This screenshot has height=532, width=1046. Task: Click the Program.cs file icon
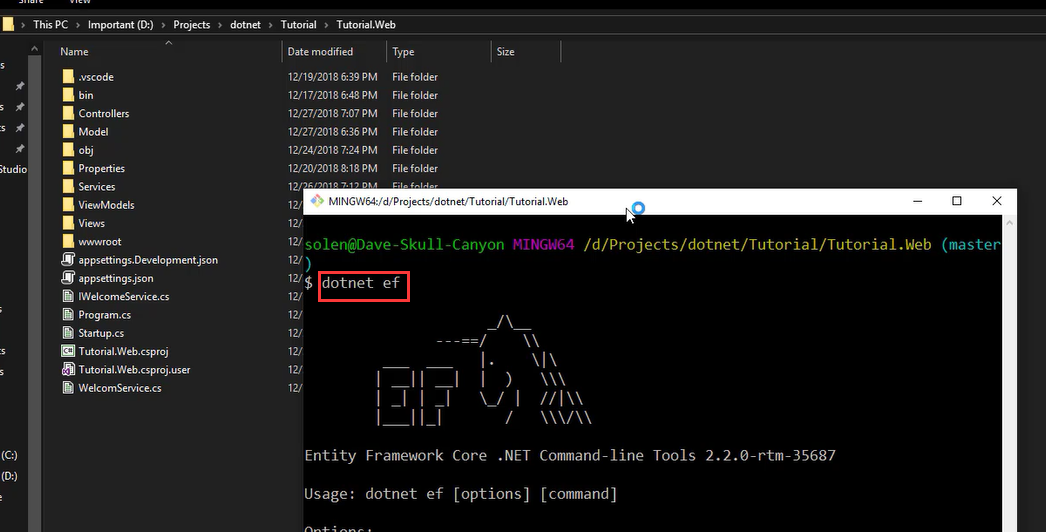68,314
